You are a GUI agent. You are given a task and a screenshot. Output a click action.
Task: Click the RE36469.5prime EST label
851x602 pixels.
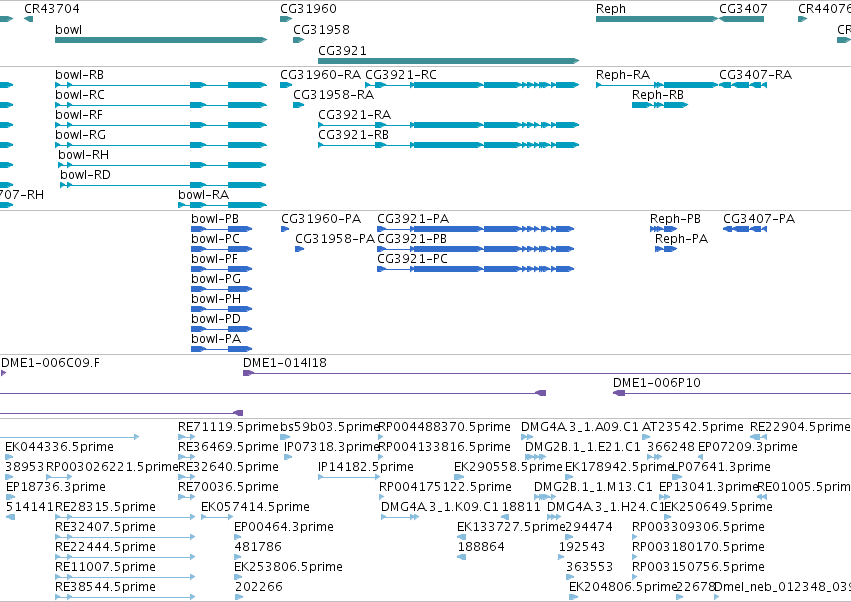pos(228,447)
